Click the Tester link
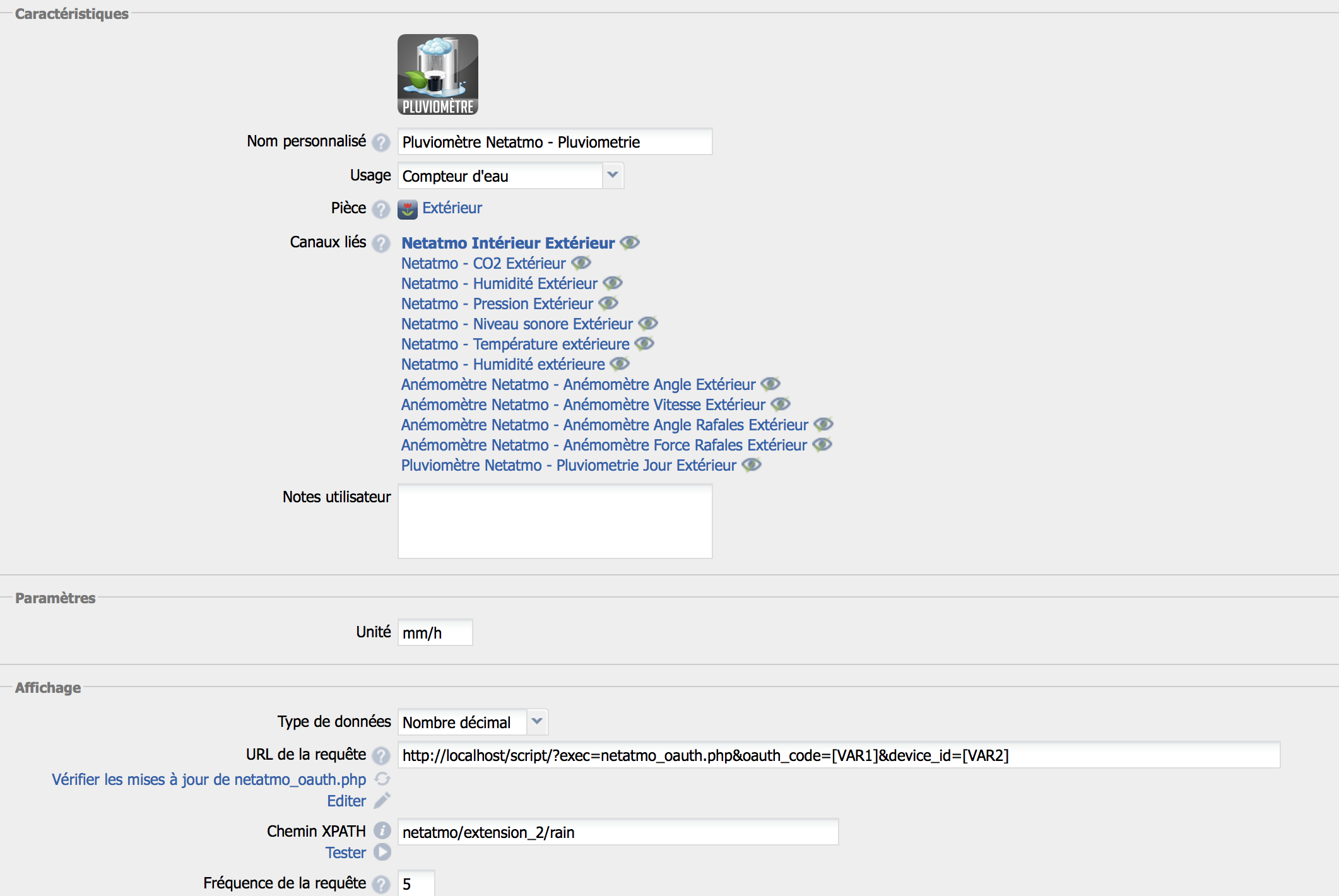 click(x=346, y=852)
